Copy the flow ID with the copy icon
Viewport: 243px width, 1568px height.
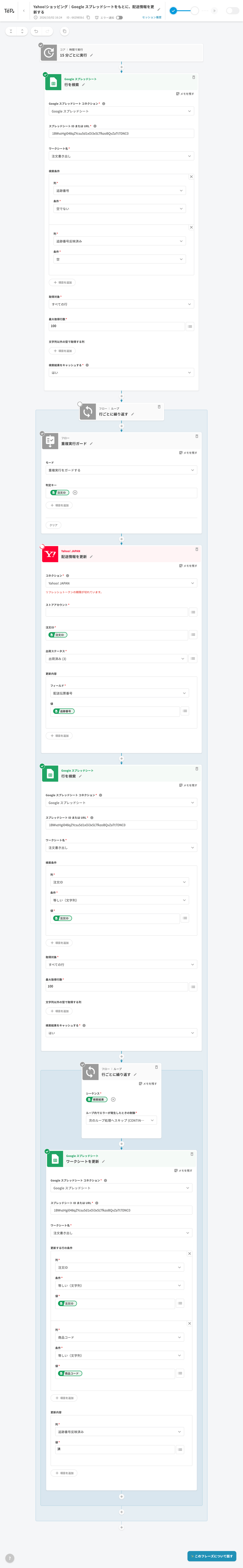[x=88, y=18]
